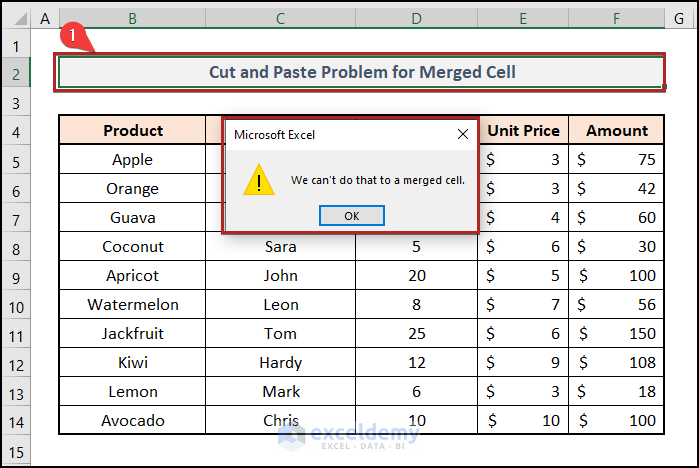
Task: Select column B header
Action: [132, 19]
